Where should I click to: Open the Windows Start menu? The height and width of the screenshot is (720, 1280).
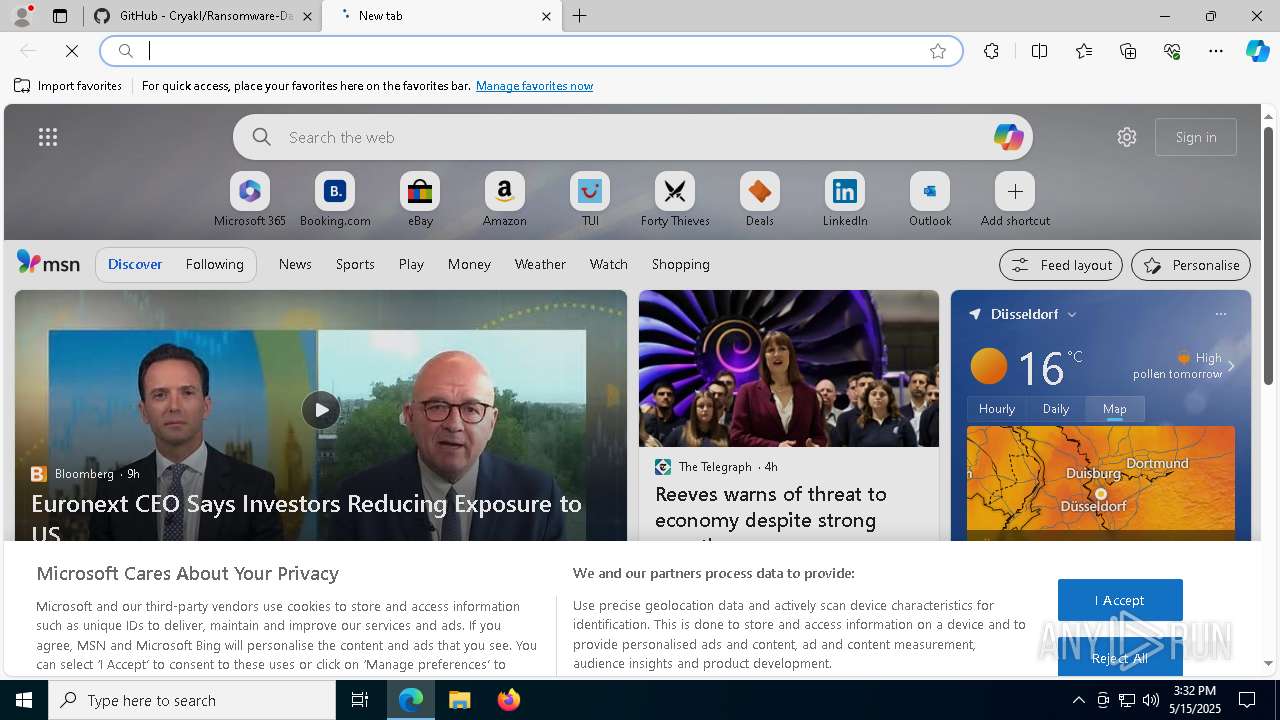[x=24, y=700]
